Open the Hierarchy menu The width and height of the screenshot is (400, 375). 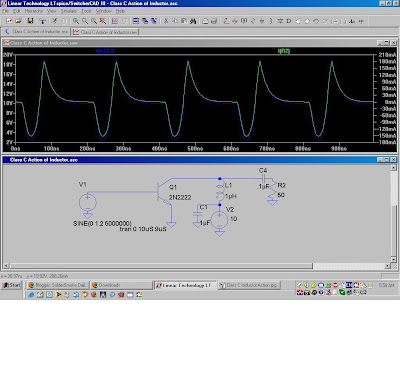34,11
